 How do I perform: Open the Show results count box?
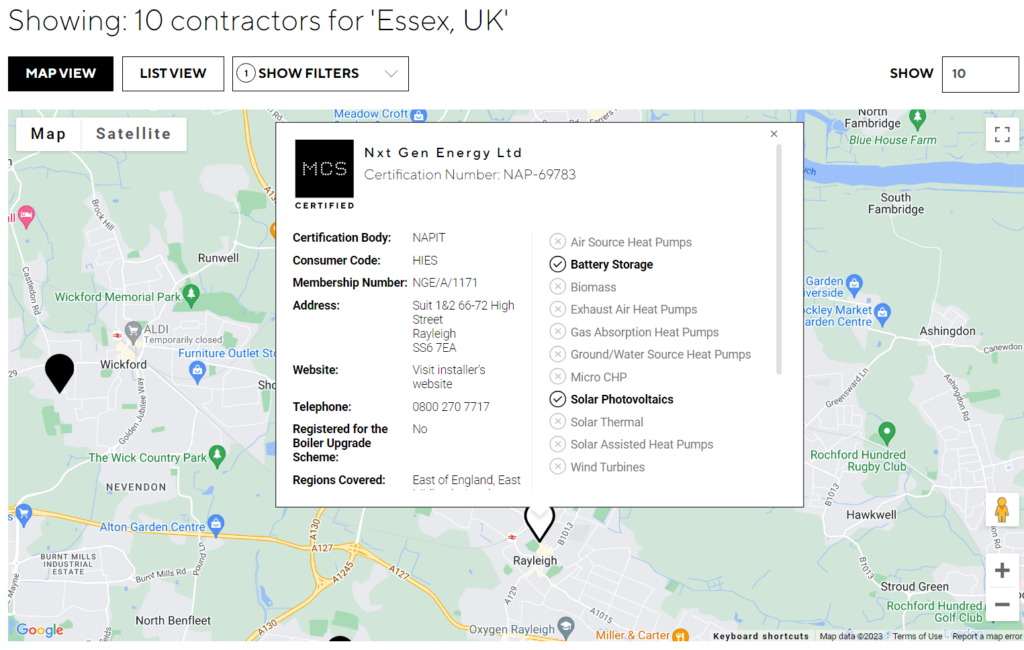[980, 73]
